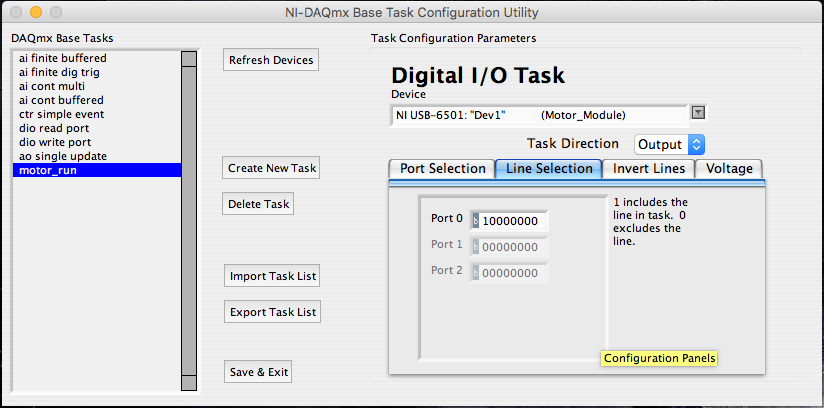Image resolution: width=824 pixels, height=408 pixels.
Task: Select the dio read port task
Action: 97,128
